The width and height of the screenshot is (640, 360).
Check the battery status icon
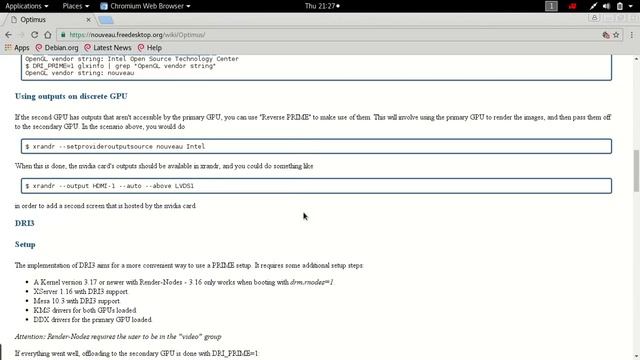pyautogui.click(x=619, y=6)
